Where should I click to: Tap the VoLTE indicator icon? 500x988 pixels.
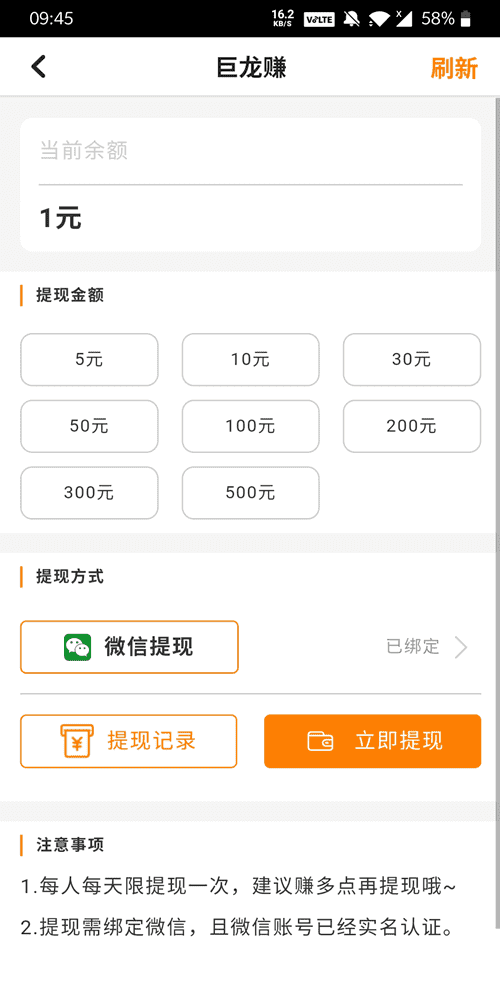click(x=319, y=20)
